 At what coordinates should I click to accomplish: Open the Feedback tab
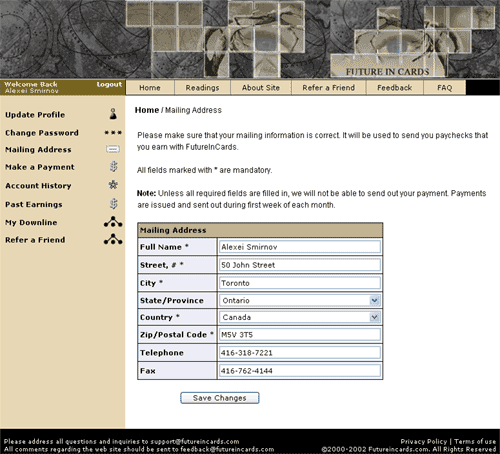(395, 88)
